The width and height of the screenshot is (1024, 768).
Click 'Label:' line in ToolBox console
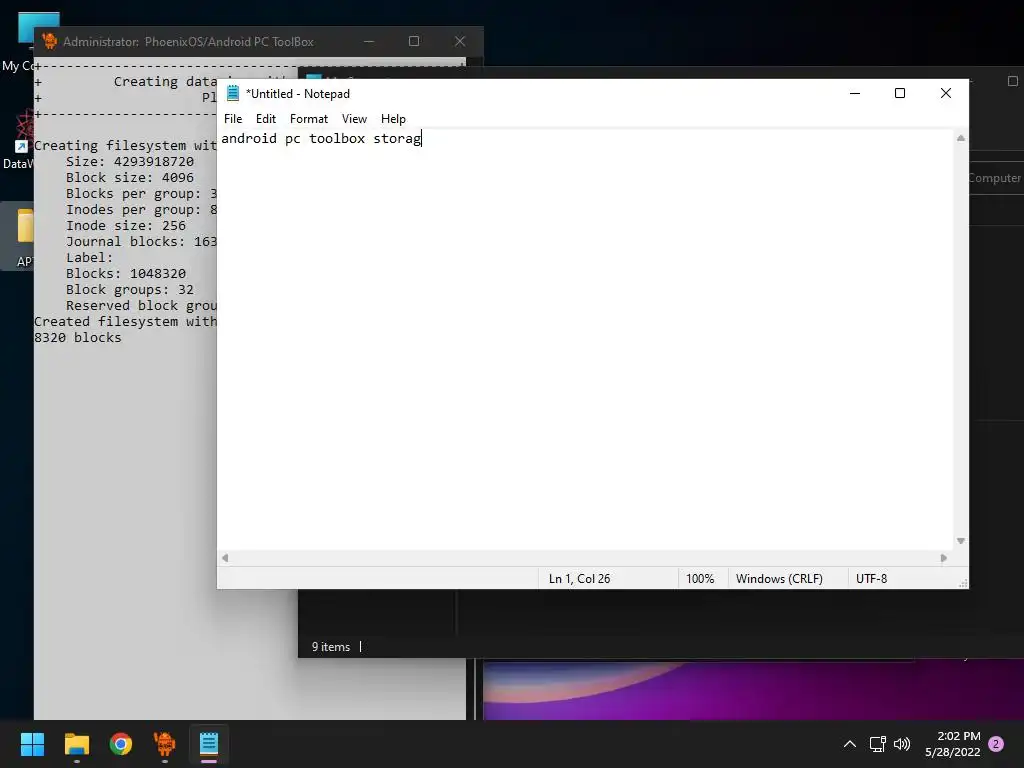coord(89,257)
